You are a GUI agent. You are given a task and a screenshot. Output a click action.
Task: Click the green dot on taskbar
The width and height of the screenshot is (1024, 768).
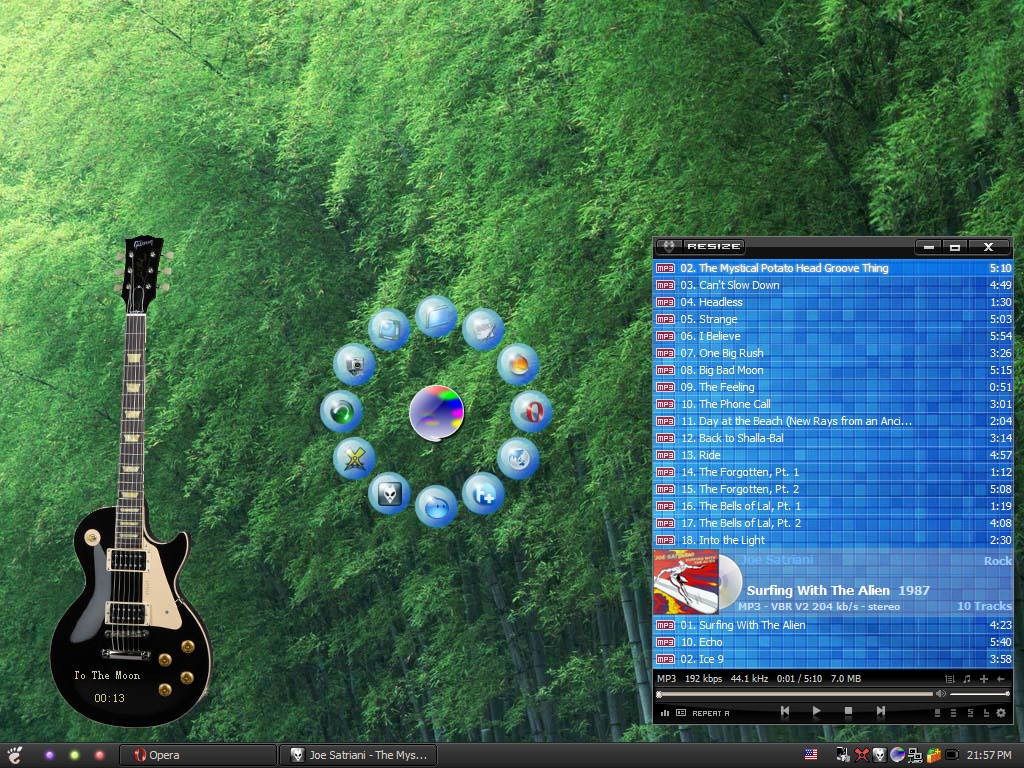74,755
